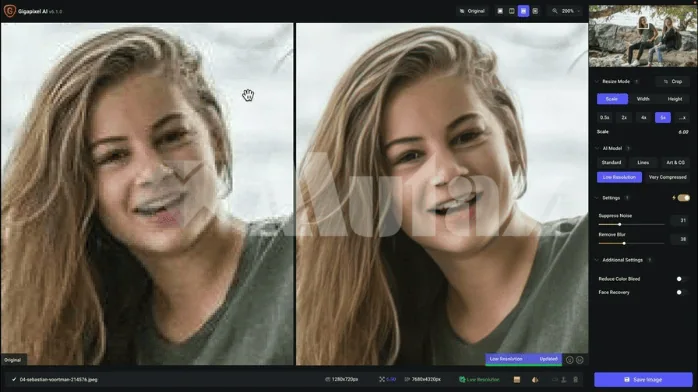
Task: Adjust the Suppress Noise slider
Action: click(x=631, y=224)
